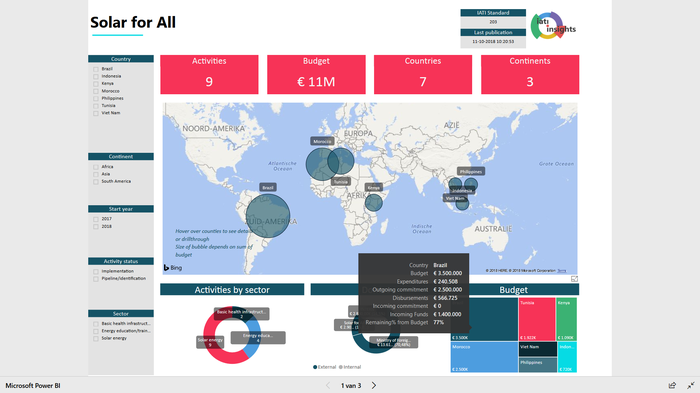Image resolution: width=700 pixels, height=393 pixels.
Task: Click the IATI insights logo
Action: pyautogui.click(x=553, y=26)
